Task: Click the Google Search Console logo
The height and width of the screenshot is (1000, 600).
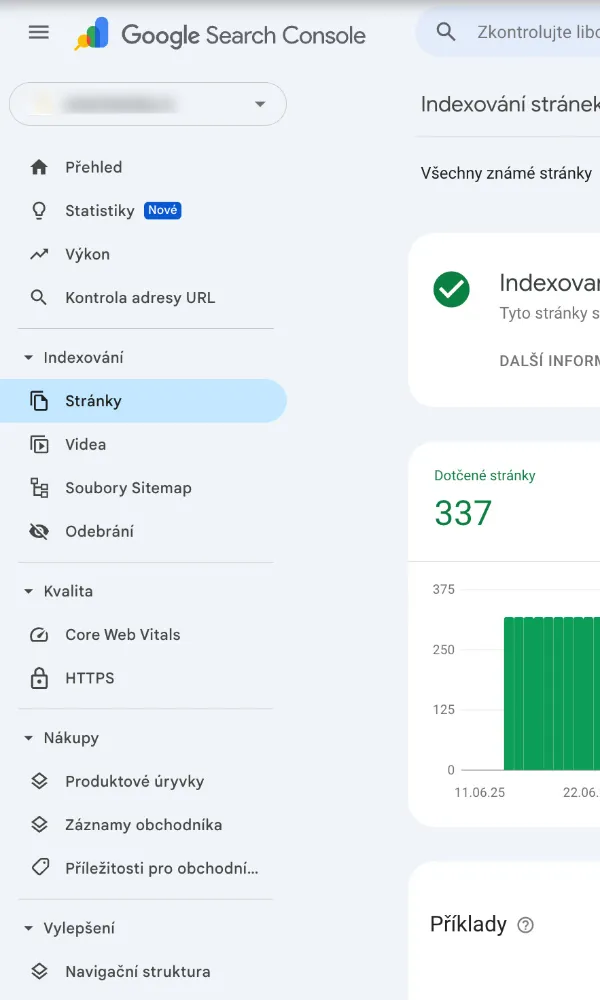Action: [x=220, y=34]
